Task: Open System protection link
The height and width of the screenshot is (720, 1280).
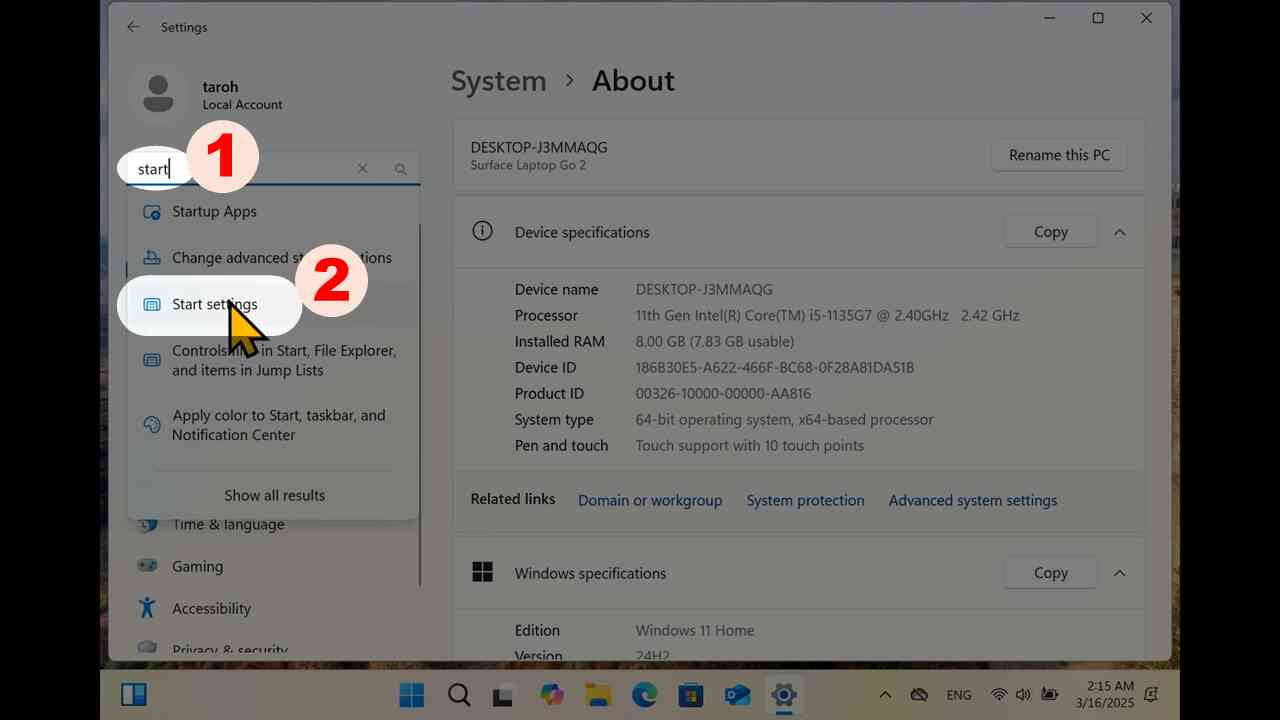Action: point(805,500)
